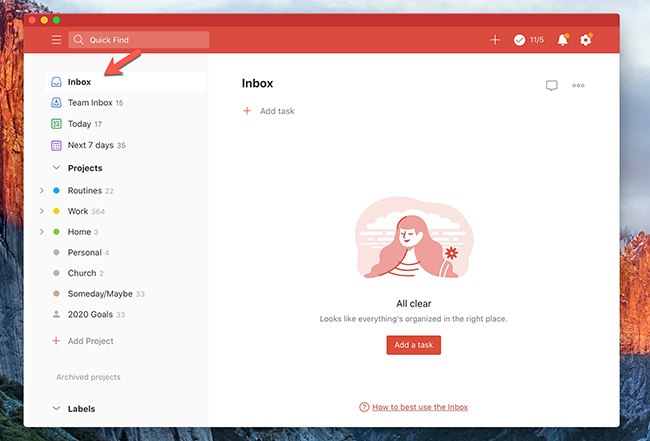Open the Work project
Viewport: 650px width, 441px height.
click(78, 211)
